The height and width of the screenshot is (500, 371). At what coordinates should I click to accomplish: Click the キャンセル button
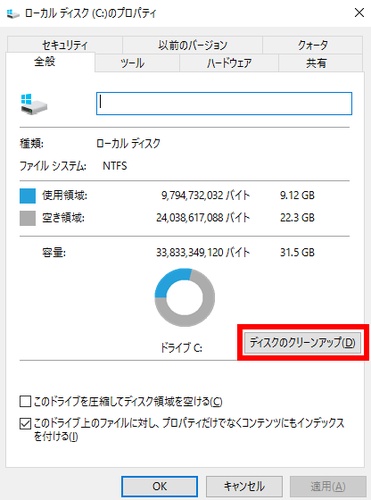click(x=244, y=486)
